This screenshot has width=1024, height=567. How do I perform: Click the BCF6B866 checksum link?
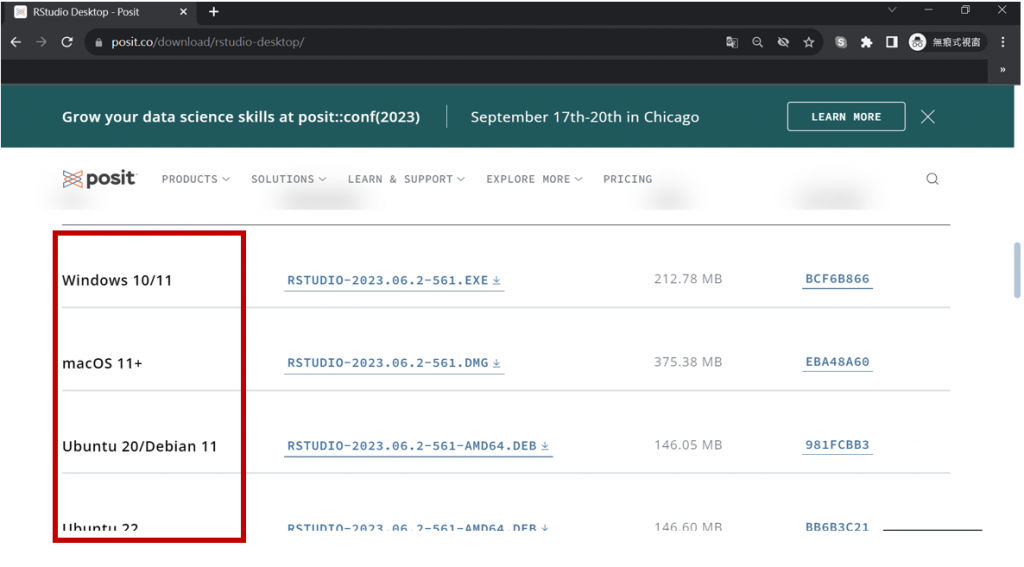[837, 279]
